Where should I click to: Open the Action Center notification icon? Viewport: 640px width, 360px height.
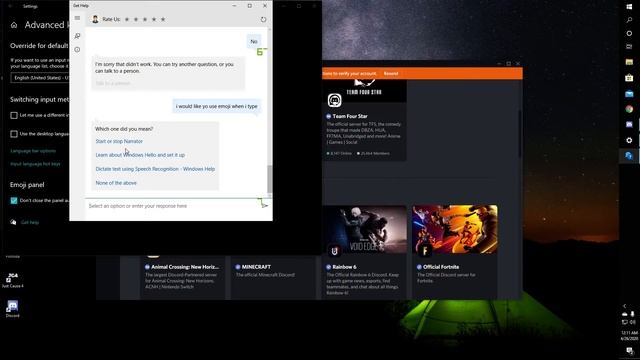click(x=630, y=351)
